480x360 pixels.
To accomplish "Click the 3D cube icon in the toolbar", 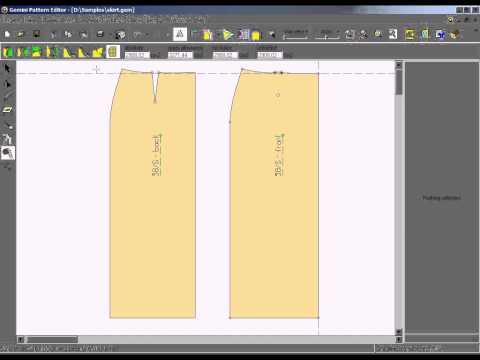I will 120,35.
